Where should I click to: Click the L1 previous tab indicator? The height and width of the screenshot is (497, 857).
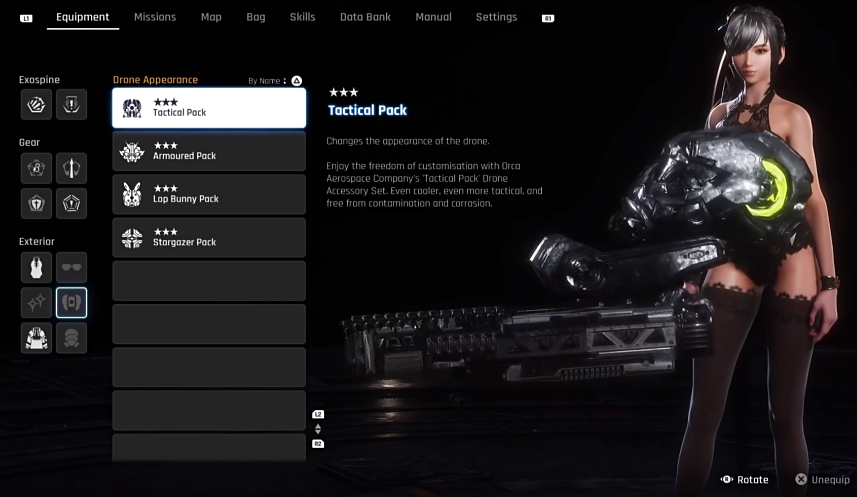tap(26, 19)
